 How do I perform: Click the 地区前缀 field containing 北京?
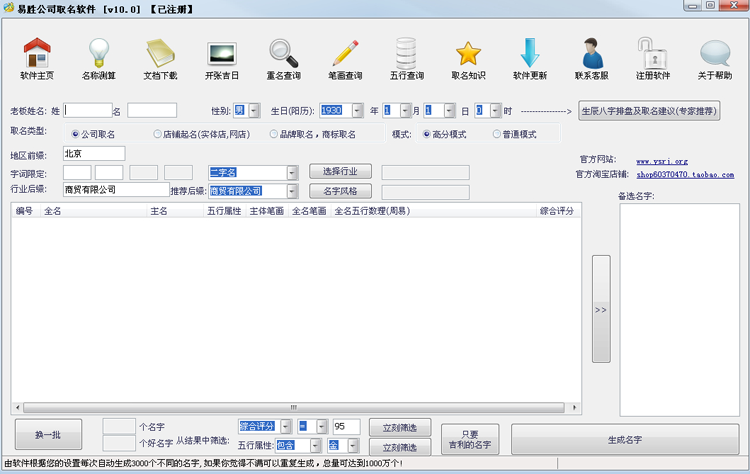[x=94, y=154]
